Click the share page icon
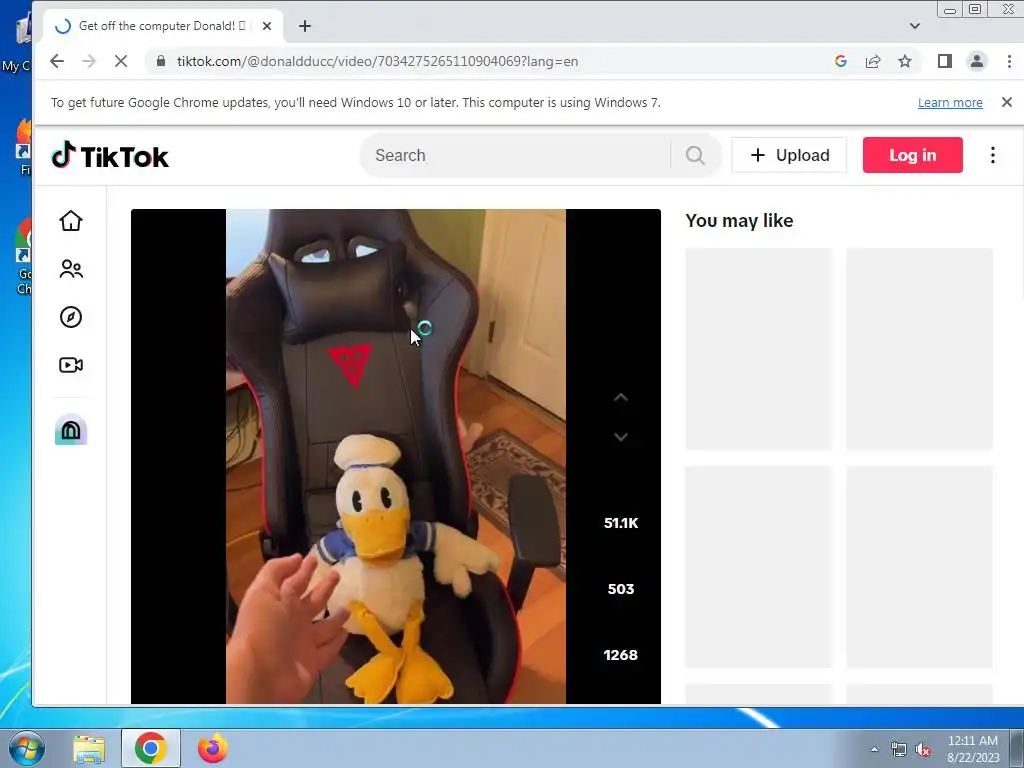This screenshot has width=1024, height=768. pyautogui.click(x=872, y=61)
